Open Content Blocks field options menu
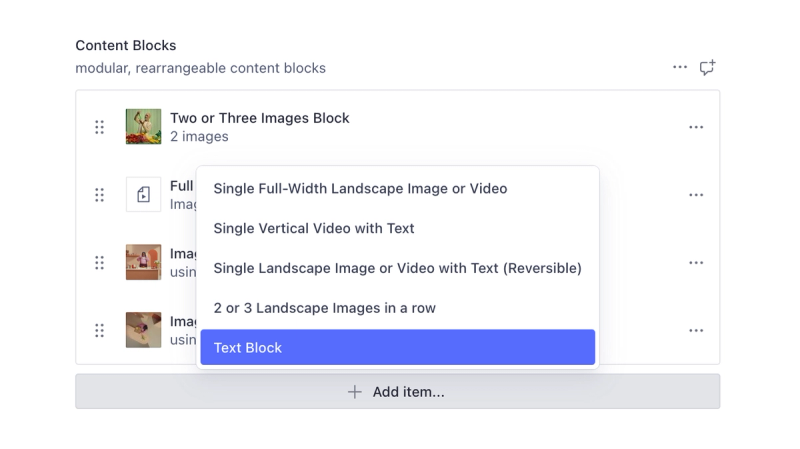Screen dimensions: 800x449 point(680,68)
